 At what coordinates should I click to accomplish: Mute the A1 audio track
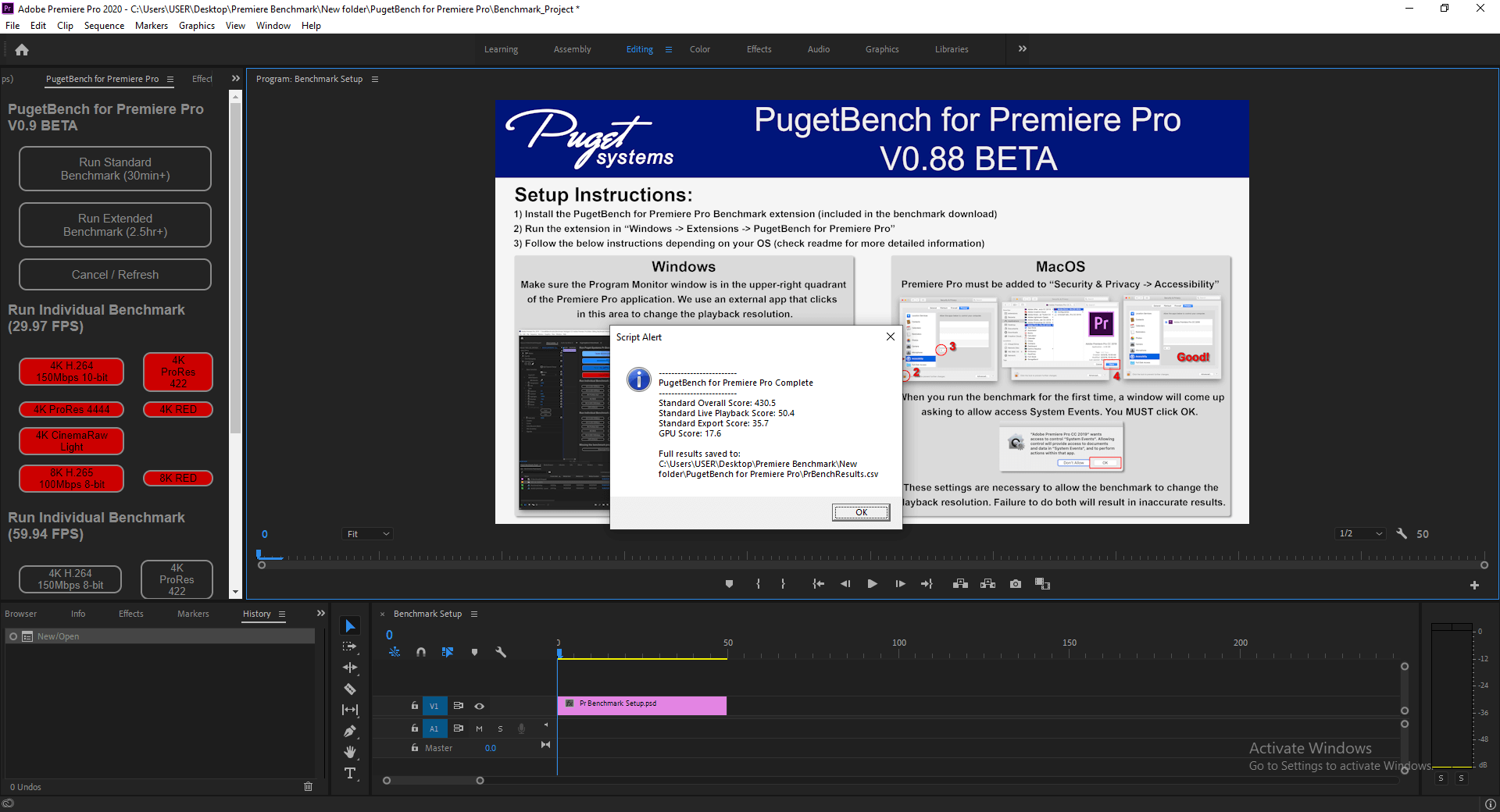click(x=479, y=728)
